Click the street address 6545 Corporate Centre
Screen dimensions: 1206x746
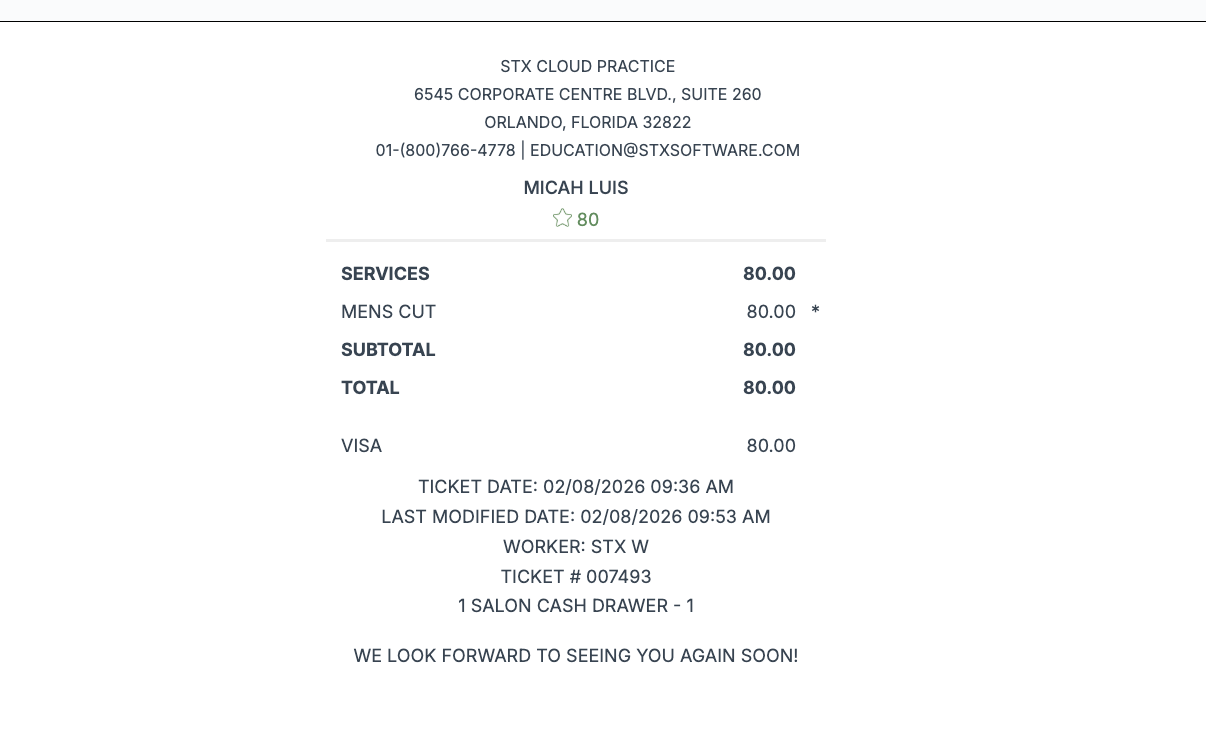(x=587, y=94)
